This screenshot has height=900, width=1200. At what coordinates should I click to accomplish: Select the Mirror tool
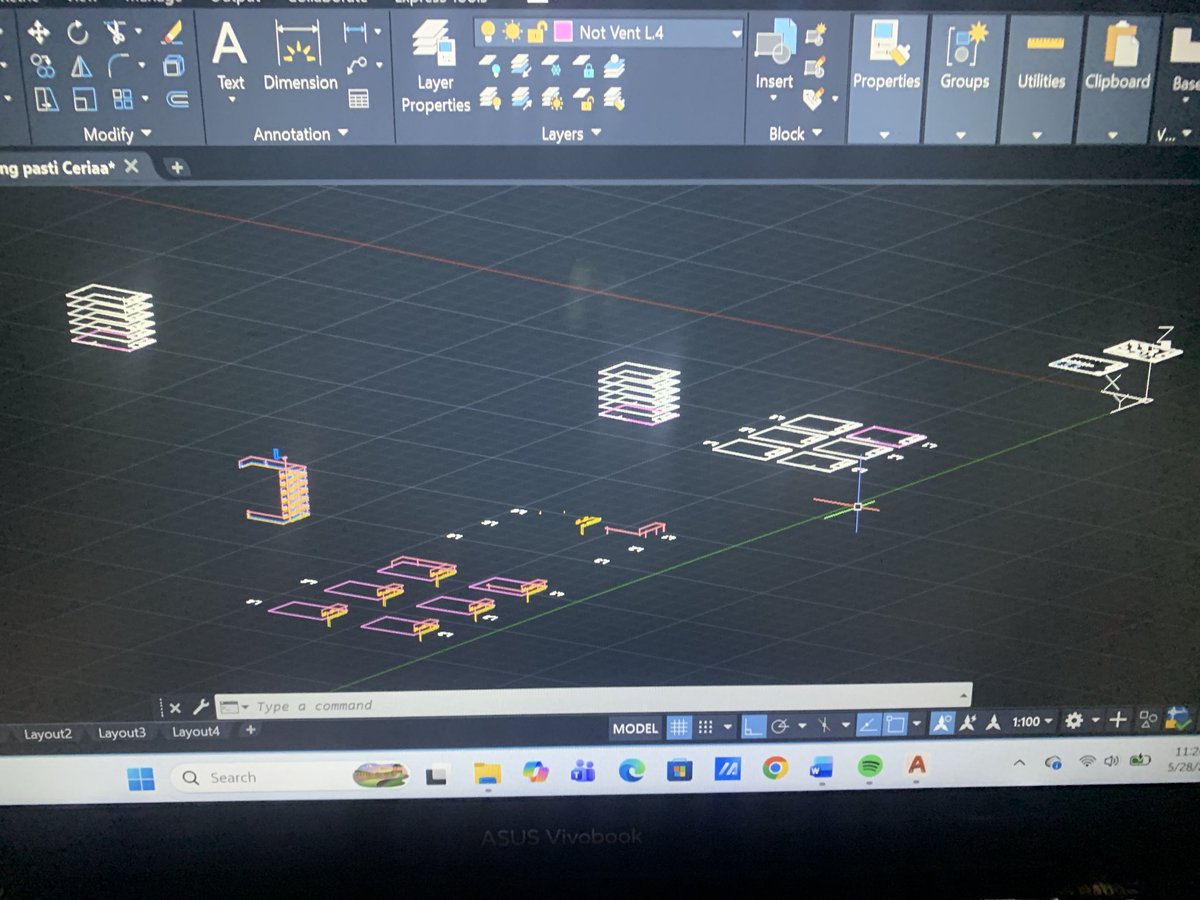pos(80,66)
